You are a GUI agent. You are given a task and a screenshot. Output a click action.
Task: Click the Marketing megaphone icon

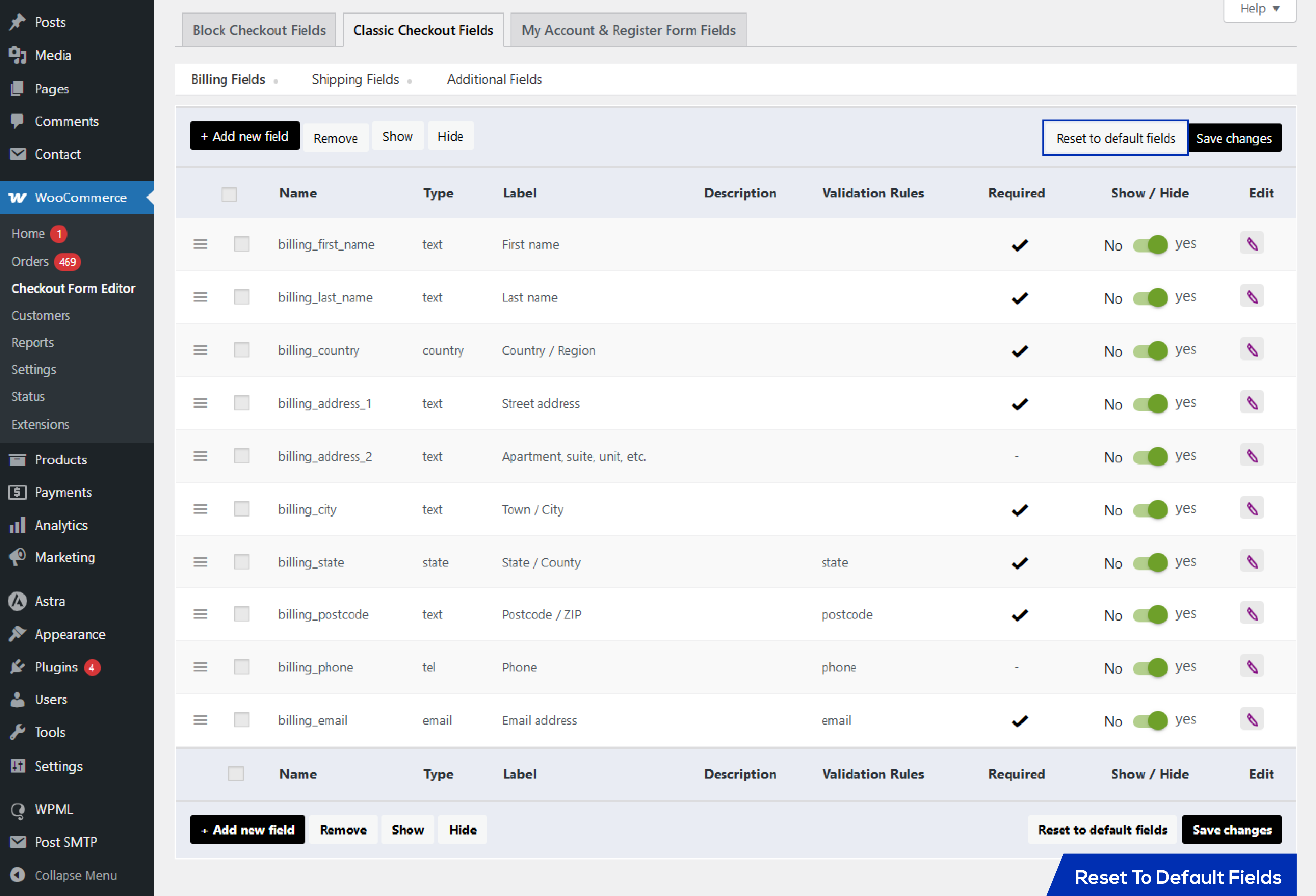click(18, 557)
